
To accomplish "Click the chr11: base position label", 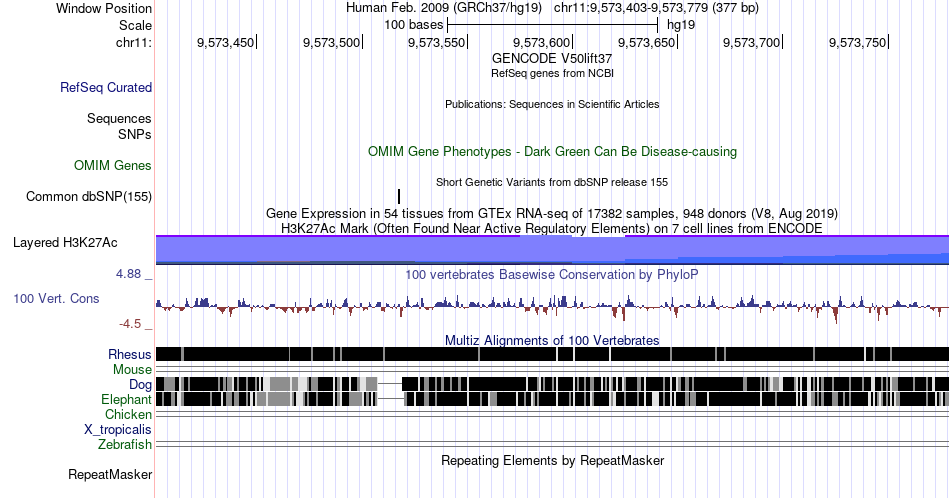I will point(134,42).
